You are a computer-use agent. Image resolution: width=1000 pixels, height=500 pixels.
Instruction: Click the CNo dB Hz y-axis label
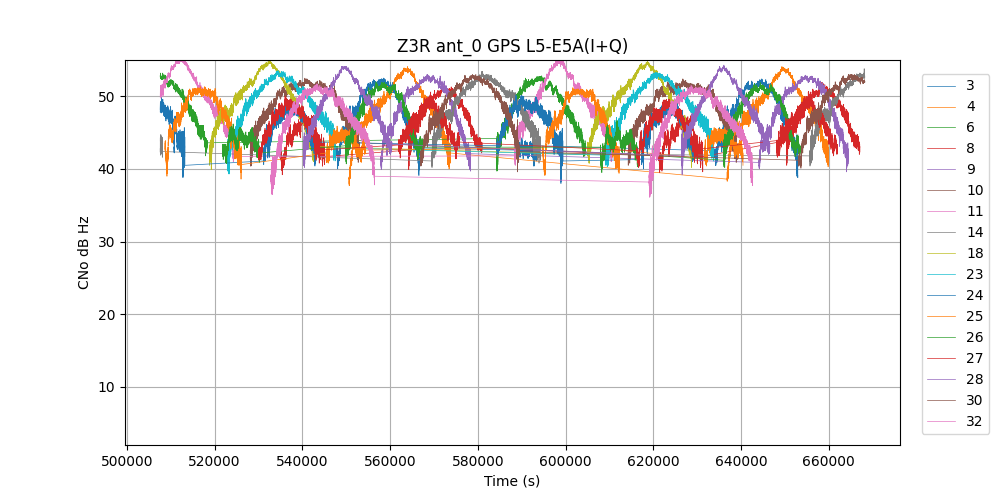tap(84, 253)
